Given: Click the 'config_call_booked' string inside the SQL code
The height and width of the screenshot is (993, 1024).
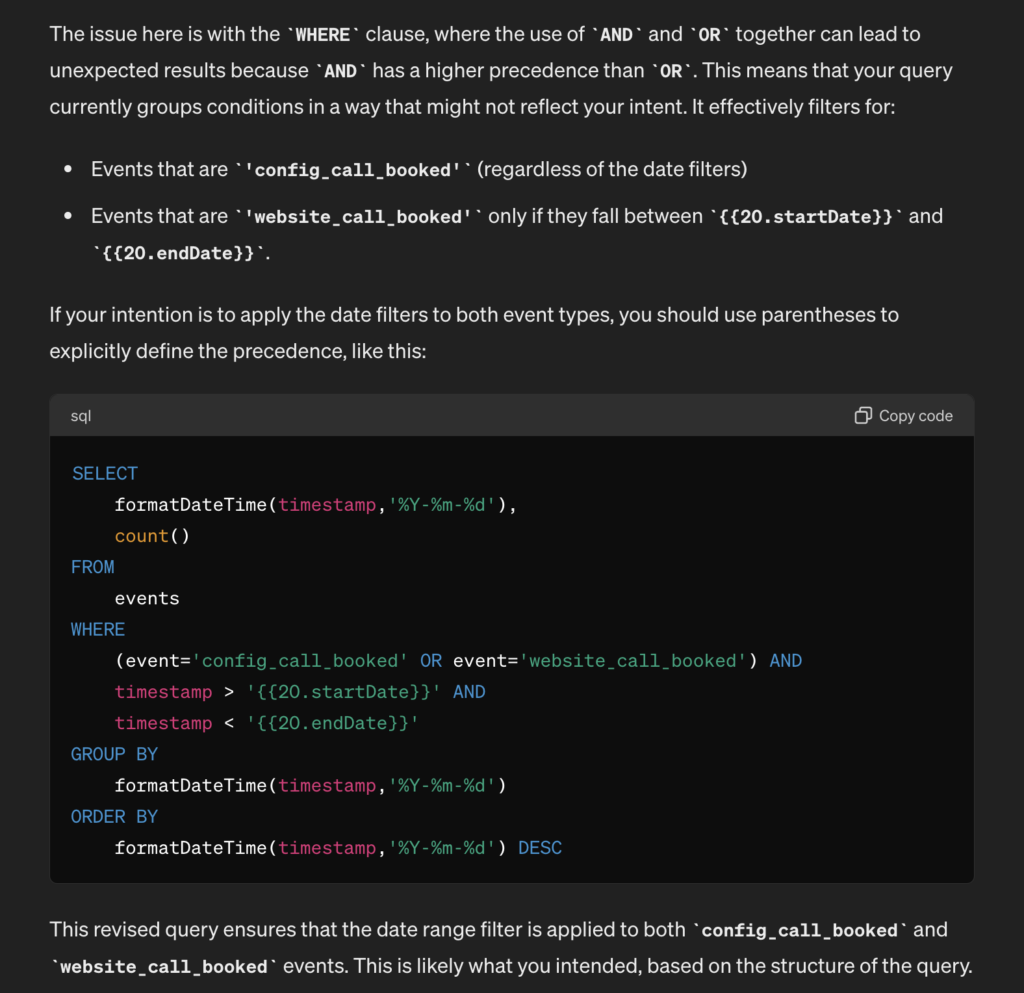Looking at the screenshot, I should coord(300,661).
